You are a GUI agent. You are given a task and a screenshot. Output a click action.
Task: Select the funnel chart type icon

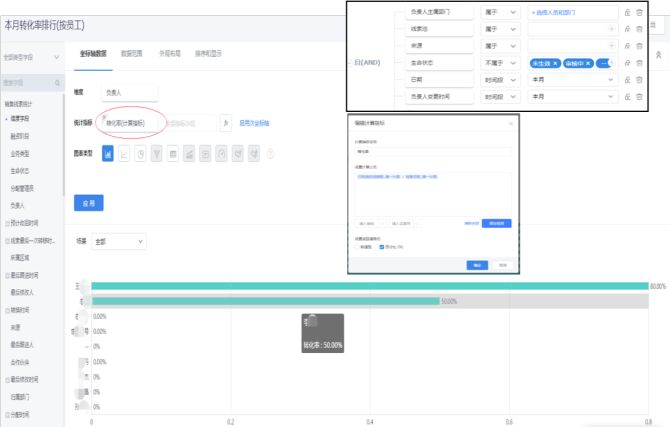tap(156, 153)
